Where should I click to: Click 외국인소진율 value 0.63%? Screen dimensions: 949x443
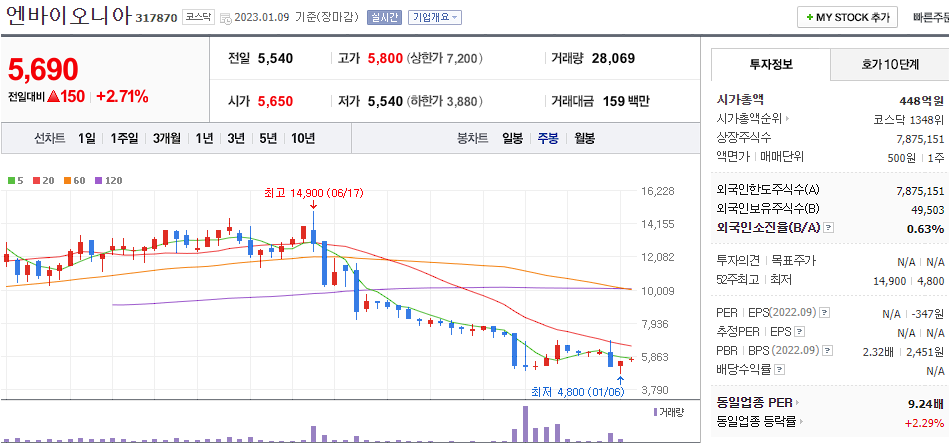925,229
